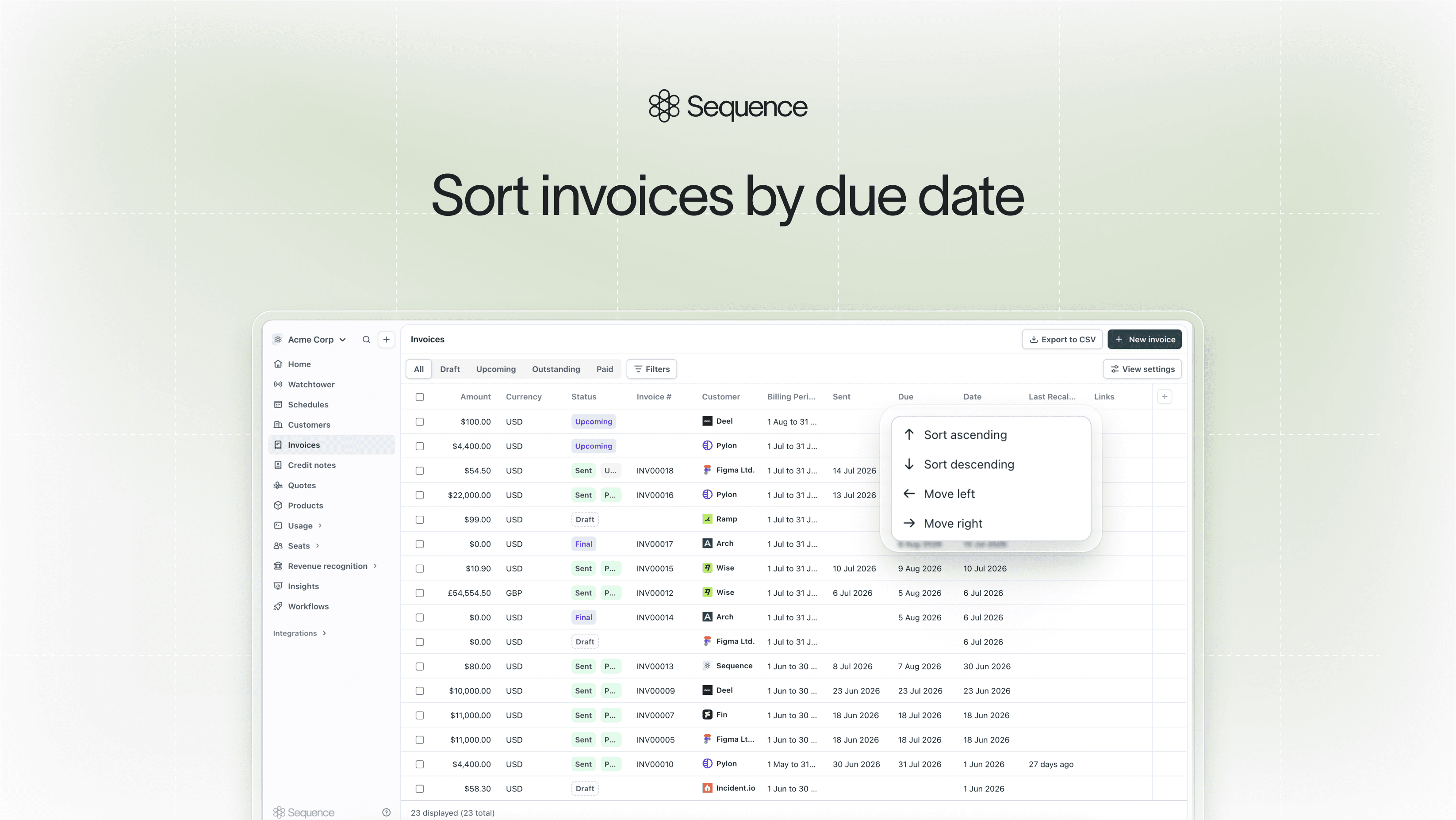Expand Revenue recognition submenu chevron
Image resolution: width=1456 pixels, height=820 pixels.
click(375, 566)
